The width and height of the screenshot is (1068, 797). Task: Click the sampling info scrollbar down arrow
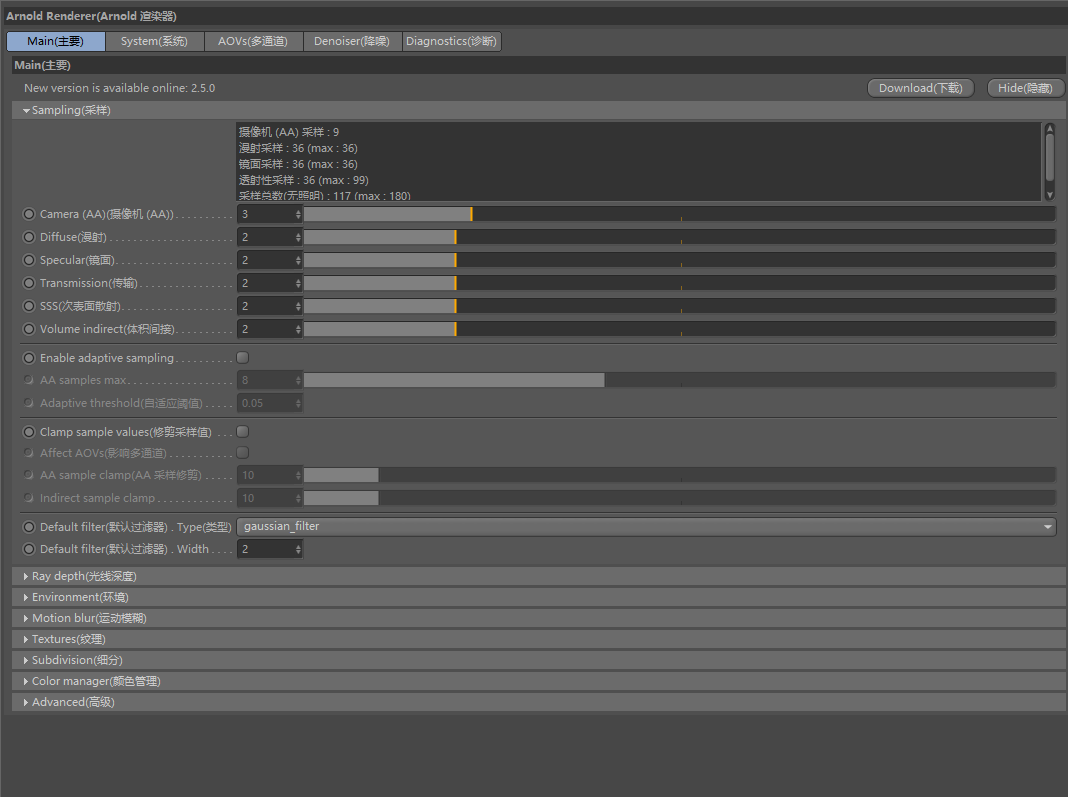[x=1050, y=196]
